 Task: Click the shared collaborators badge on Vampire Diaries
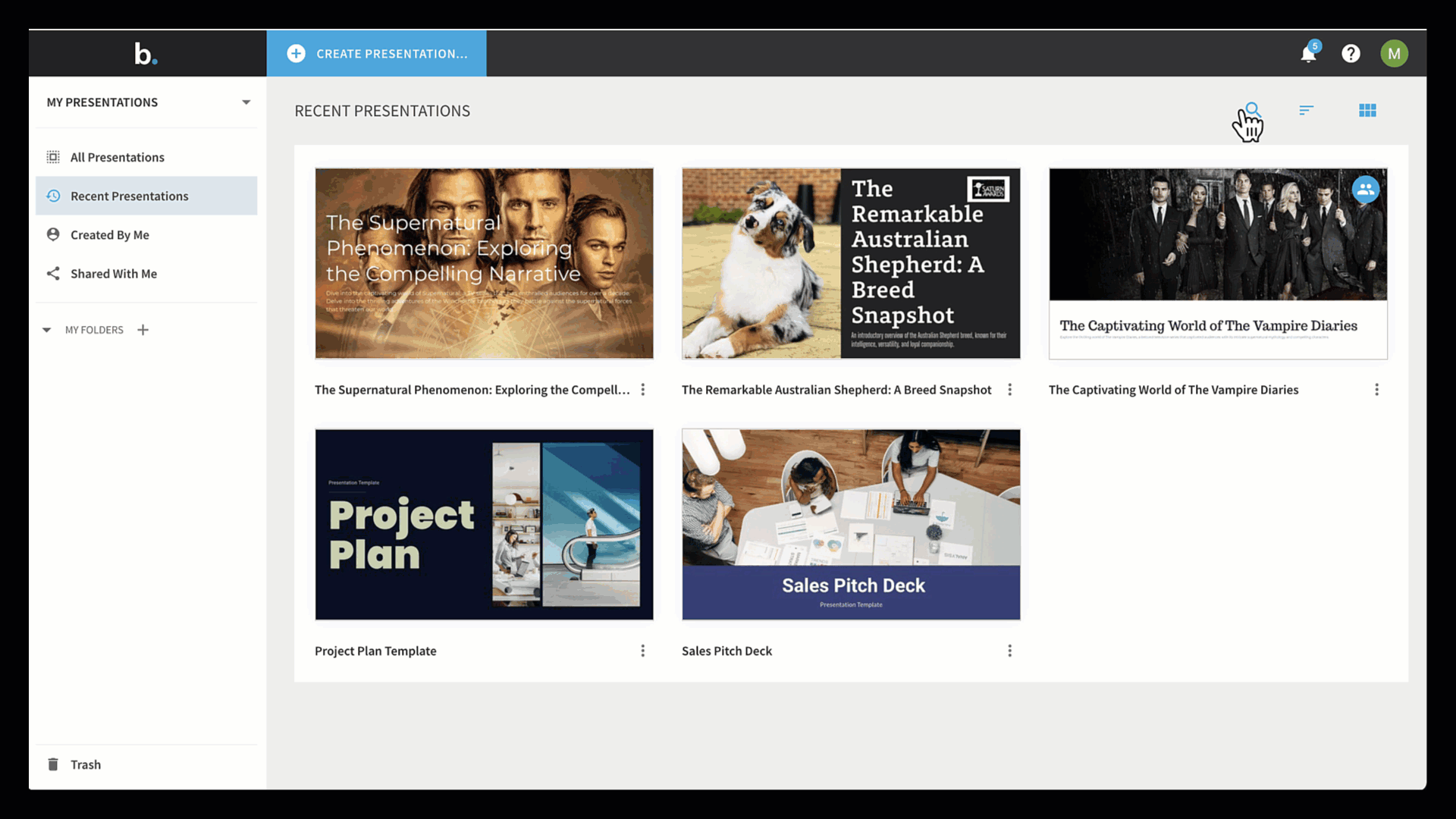click(1365, 190)
